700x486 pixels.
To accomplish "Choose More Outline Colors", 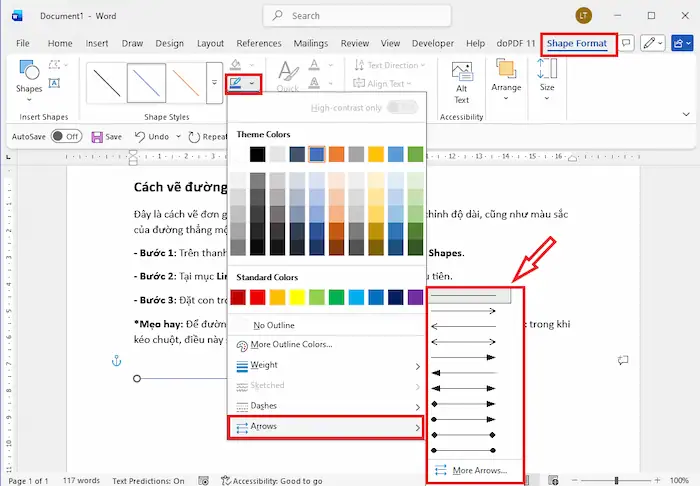I will pos(291,345).
